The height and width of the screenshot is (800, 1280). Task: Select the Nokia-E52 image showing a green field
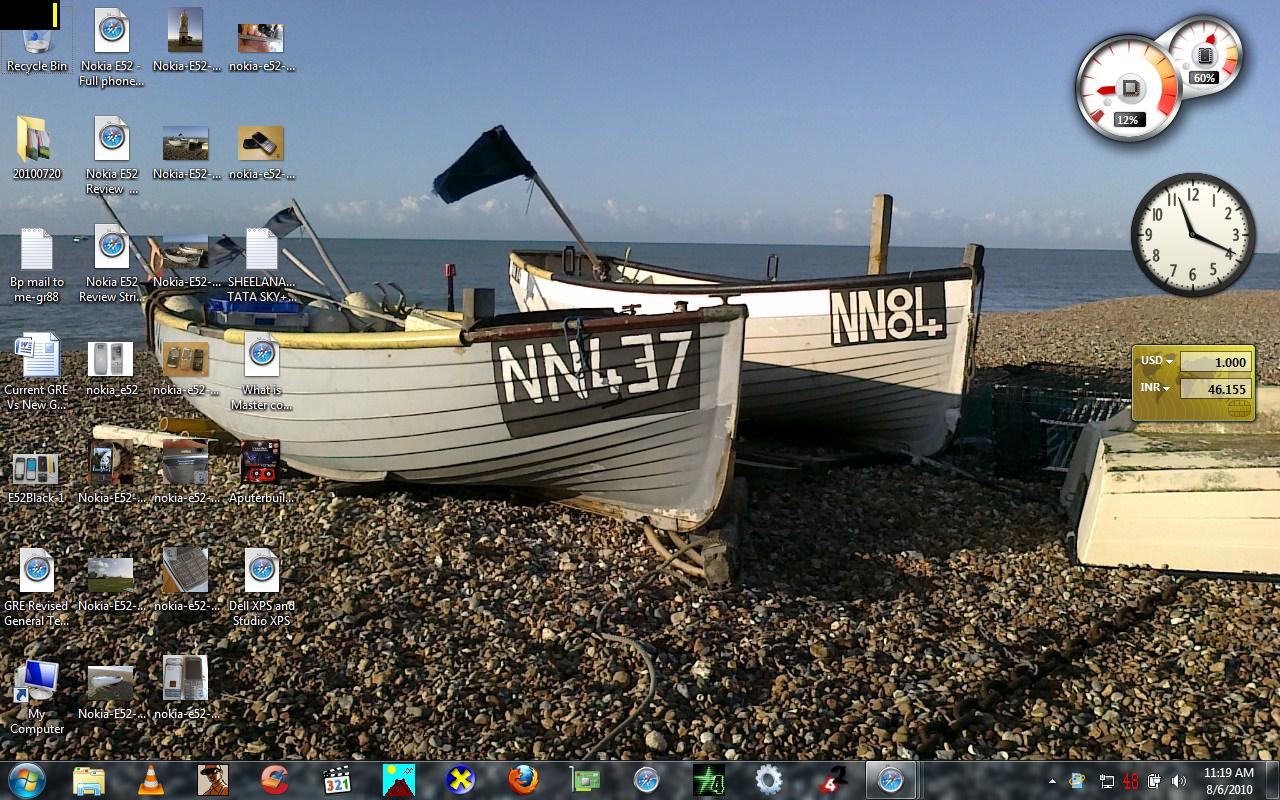(x=111, y=582)
